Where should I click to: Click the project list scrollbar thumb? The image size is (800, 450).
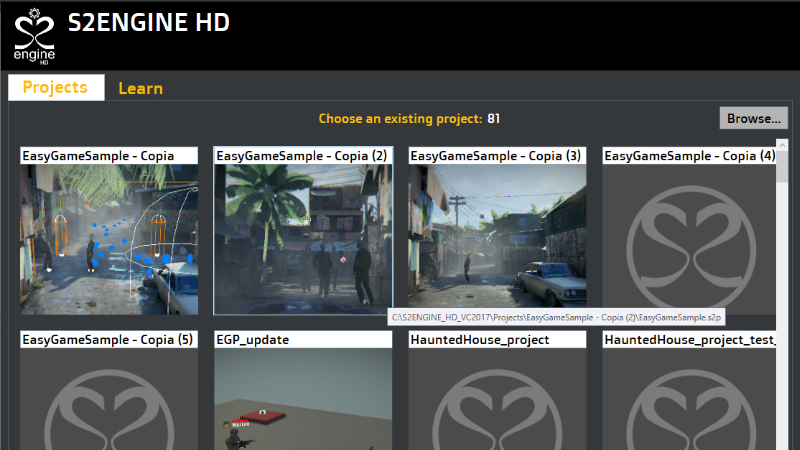point(782,167)
